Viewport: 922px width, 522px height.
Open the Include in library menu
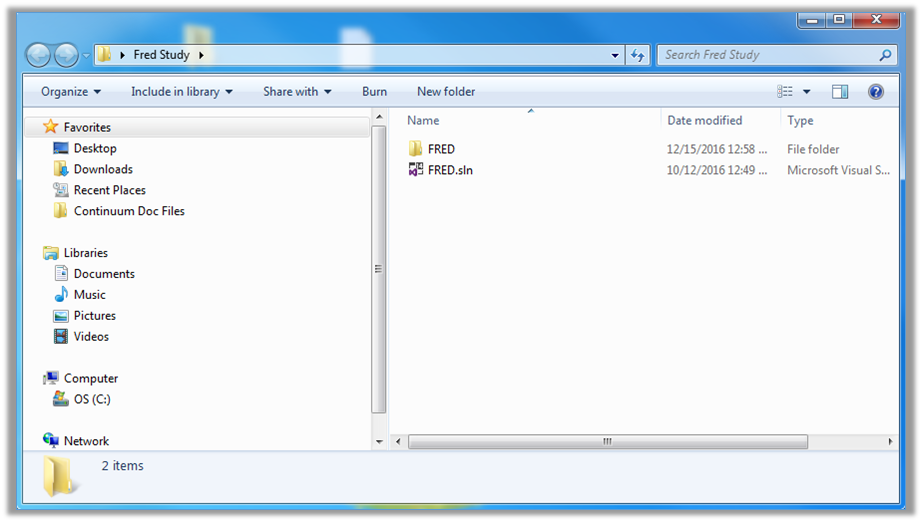click(x=182, y=92)
